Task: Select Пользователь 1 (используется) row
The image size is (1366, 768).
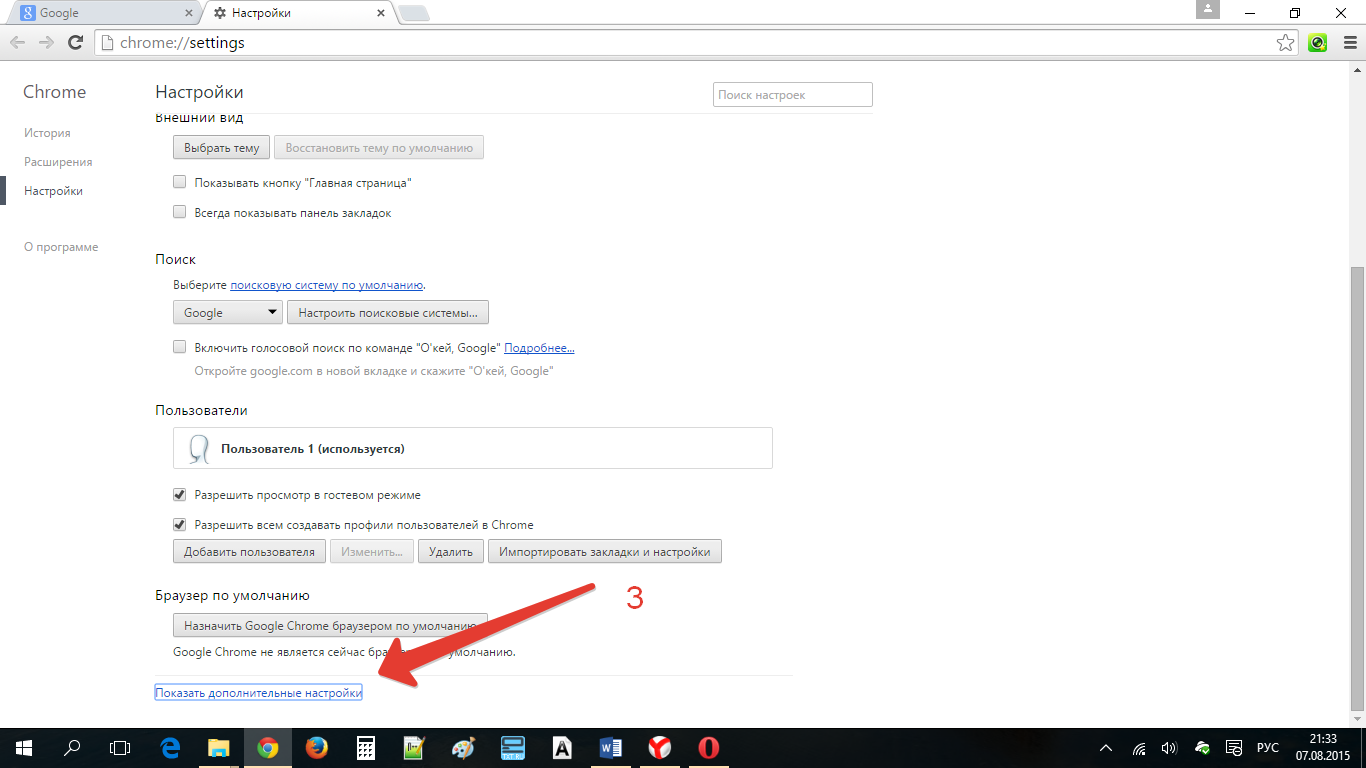Action: pos(473,449)
